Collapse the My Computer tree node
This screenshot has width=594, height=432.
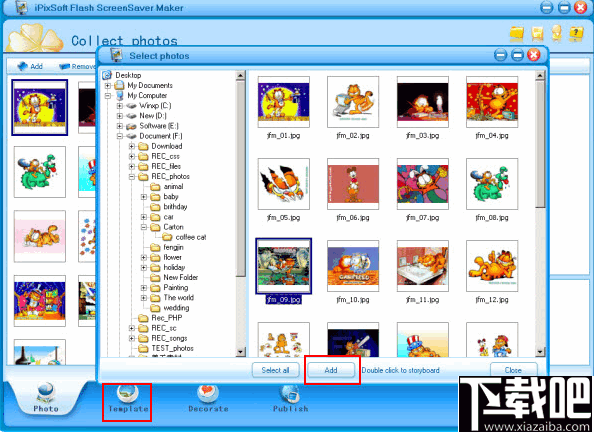click(x=108, y=96)
